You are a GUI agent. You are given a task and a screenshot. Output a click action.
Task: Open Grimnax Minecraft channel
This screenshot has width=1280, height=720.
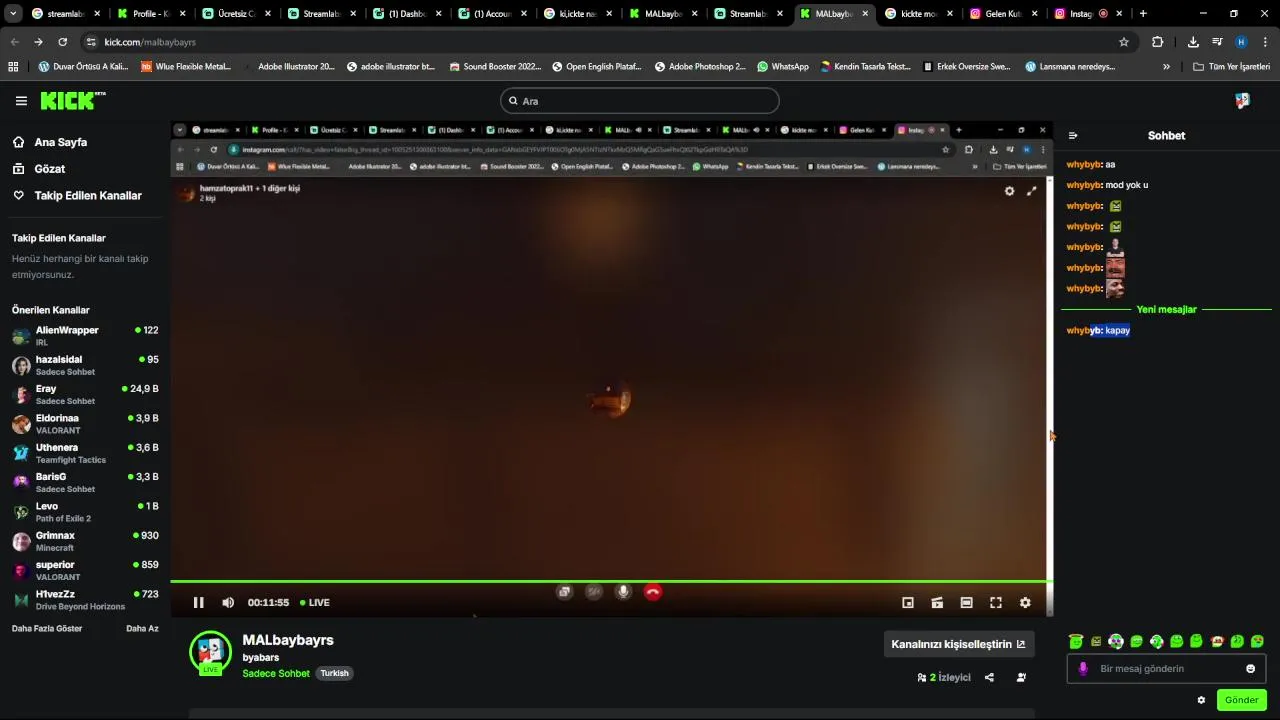pos(85,541)
